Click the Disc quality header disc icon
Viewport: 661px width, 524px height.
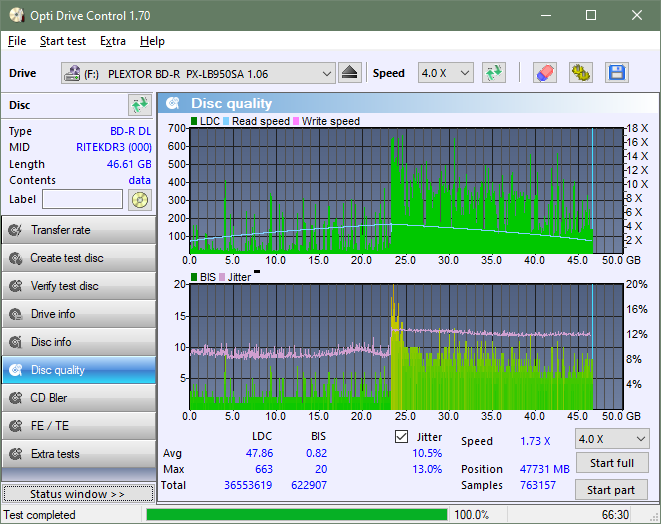pyautogui.click(x=172, y=103)
